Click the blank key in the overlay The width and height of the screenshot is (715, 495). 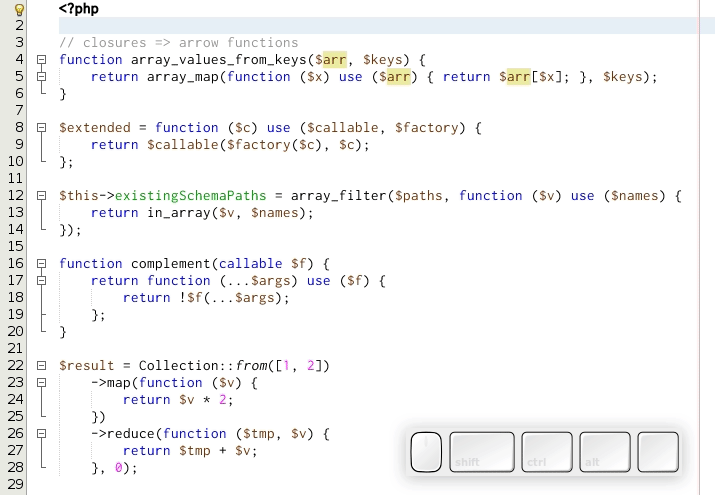click(658, 452)
